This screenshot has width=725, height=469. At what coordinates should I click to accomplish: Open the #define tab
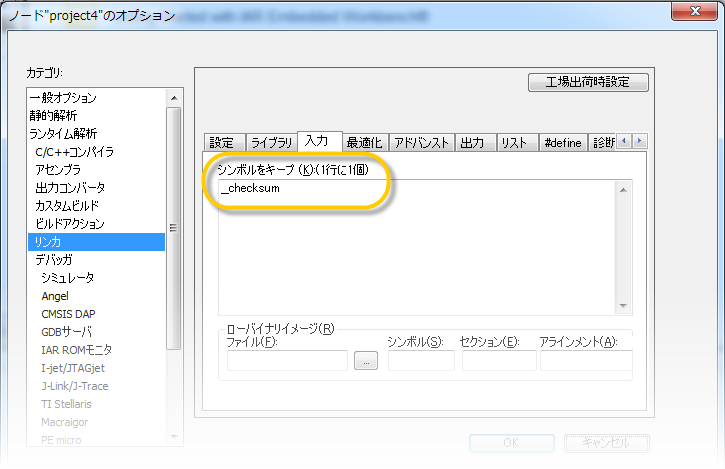pyautogui.click(x=563, y=143)
